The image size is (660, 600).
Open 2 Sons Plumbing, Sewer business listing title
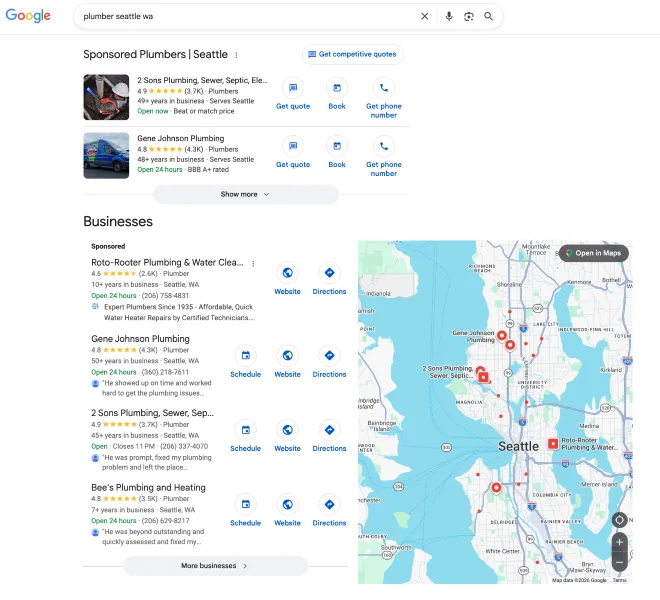[152, 413]
